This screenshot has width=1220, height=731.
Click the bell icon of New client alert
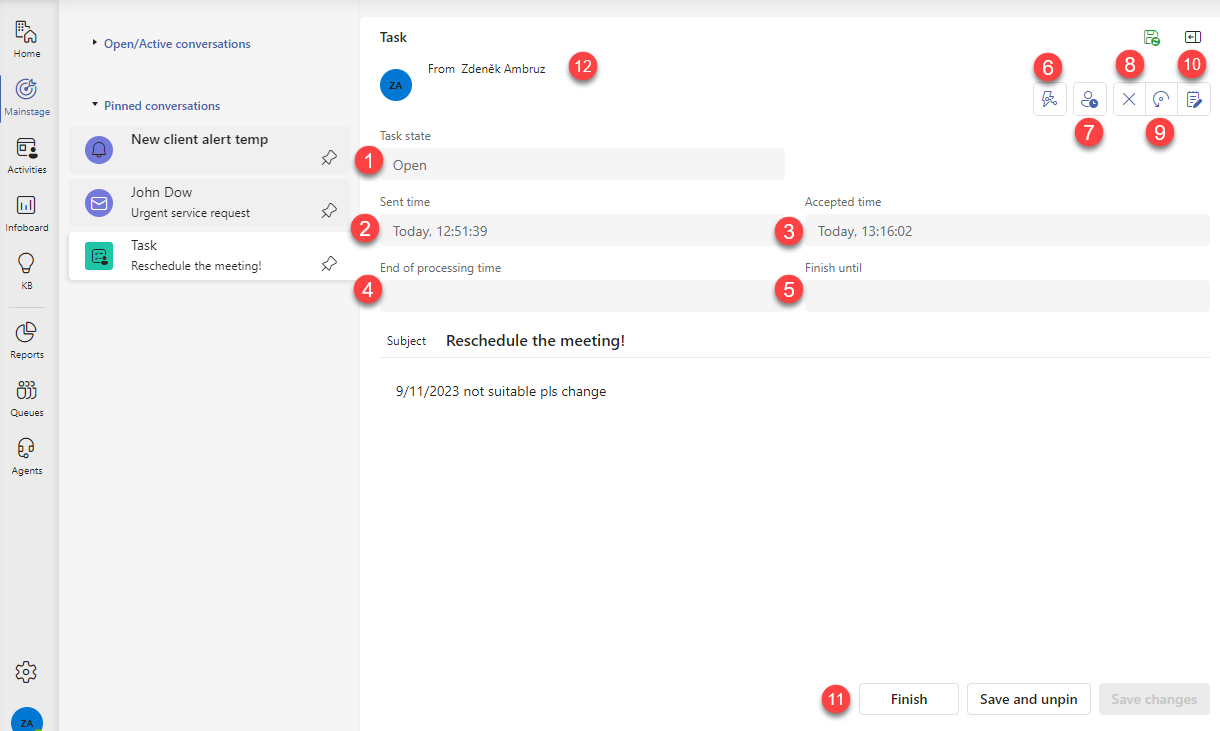pos(99,150)
